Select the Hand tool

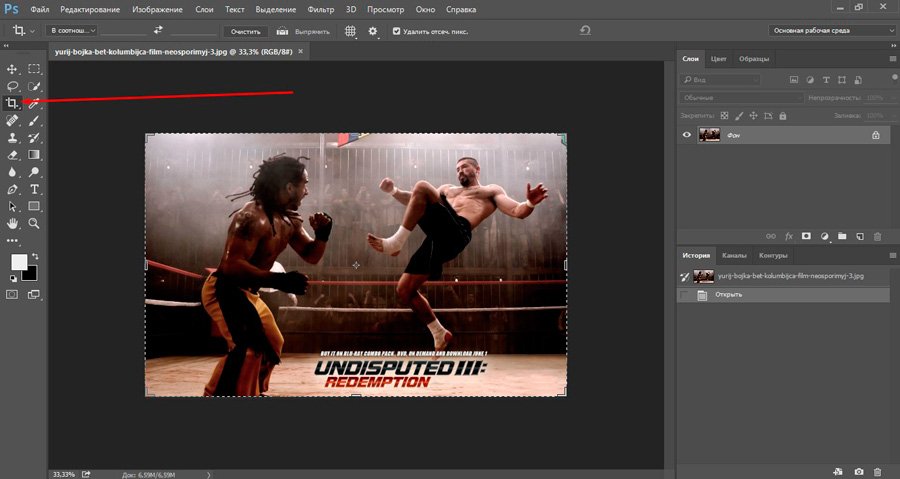[x=12, y=223]
